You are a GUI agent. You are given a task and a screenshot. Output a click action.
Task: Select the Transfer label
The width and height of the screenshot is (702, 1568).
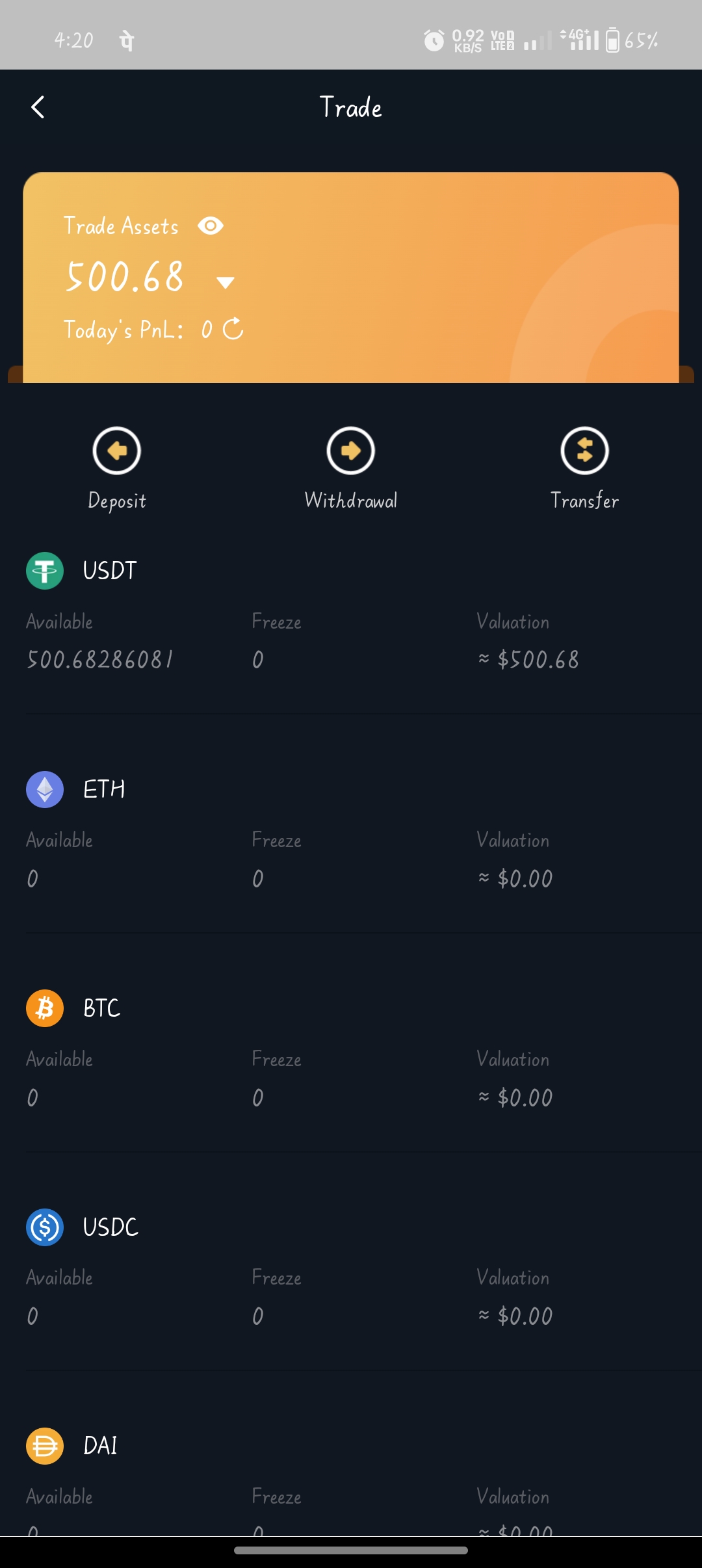(x=585, y=501)
